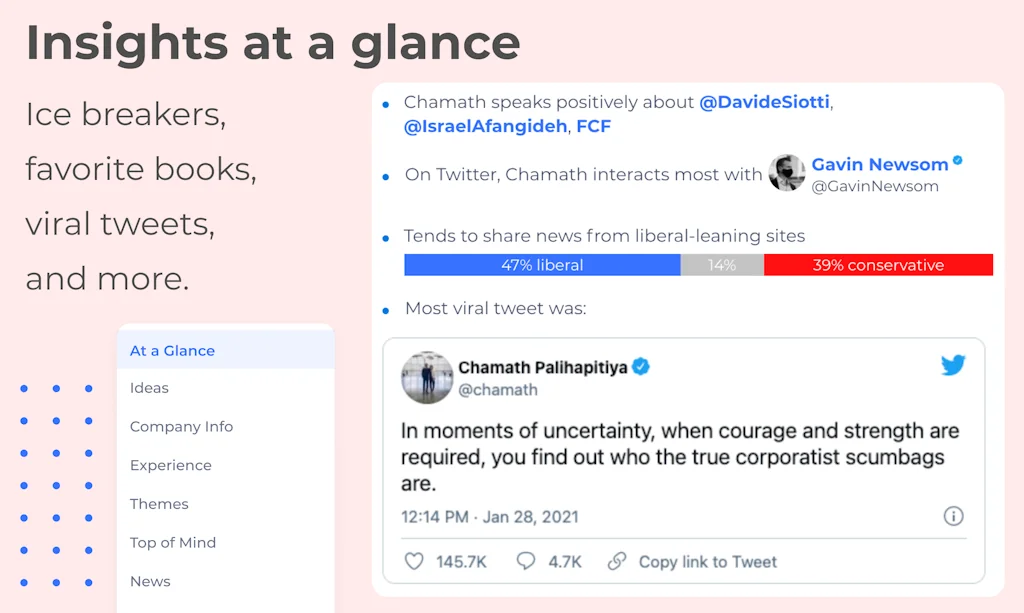Click Copy link to Tweet
Image resolution: width=1024 pixels, height=613 pixels.
click(x=707, y=562)
